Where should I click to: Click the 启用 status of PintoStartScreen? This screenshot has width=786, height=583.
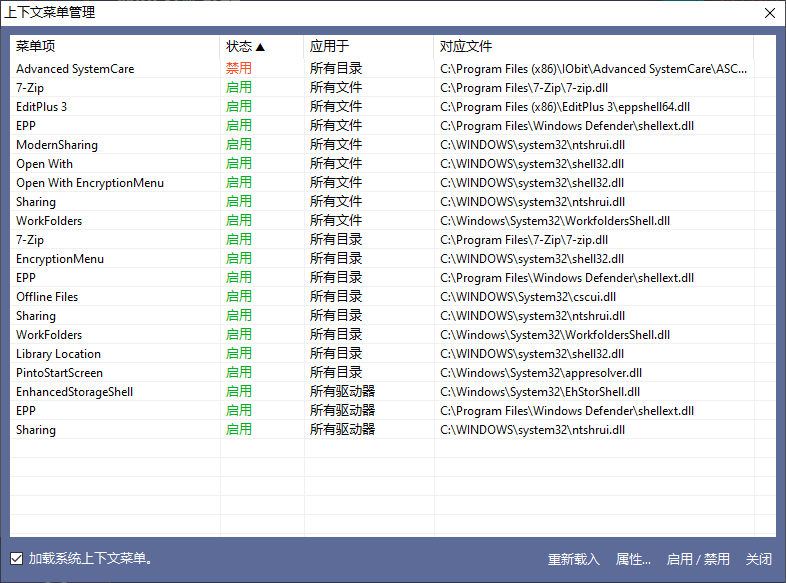(239, 372)
